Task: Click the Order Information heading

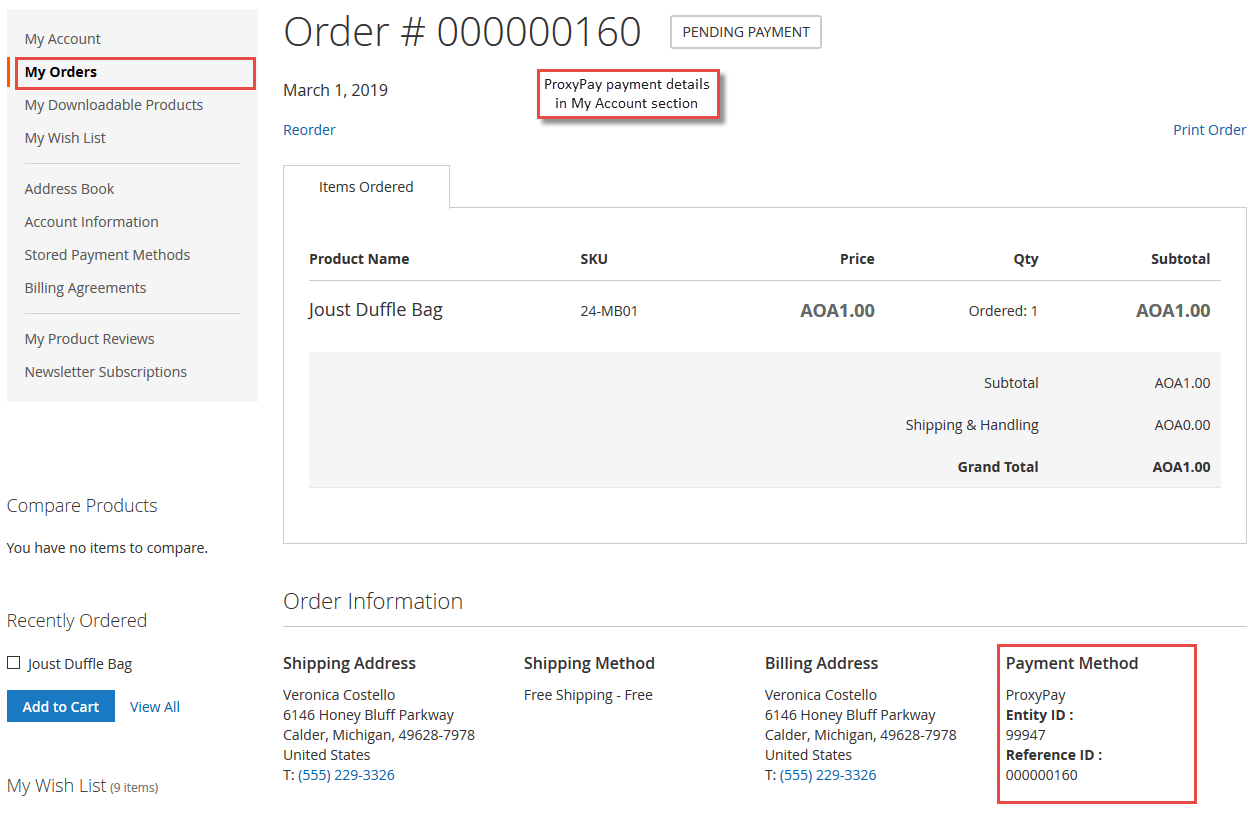Action: click(x=373, y=601)
